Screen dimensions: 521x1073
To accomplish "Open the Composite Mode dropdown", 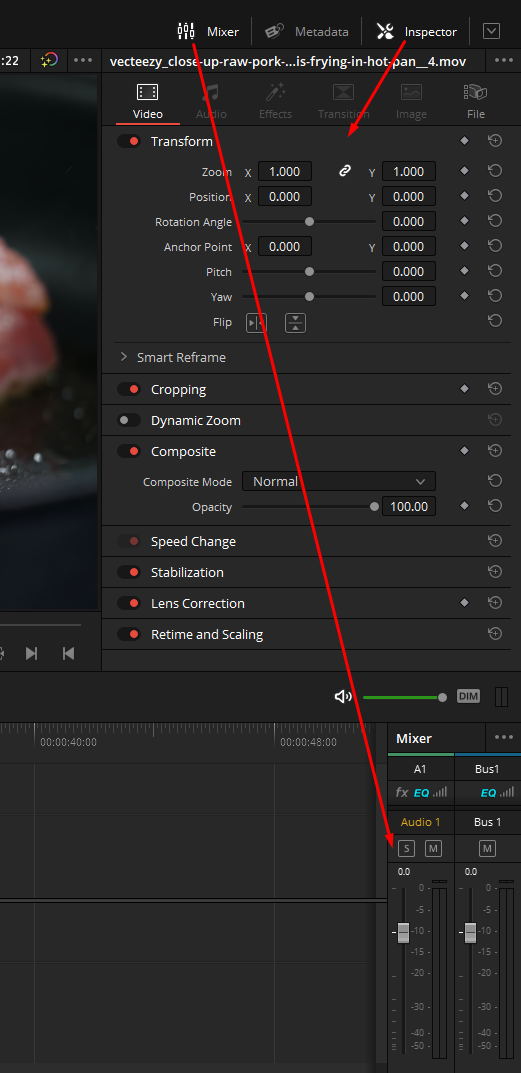I will tap(339, 481).
